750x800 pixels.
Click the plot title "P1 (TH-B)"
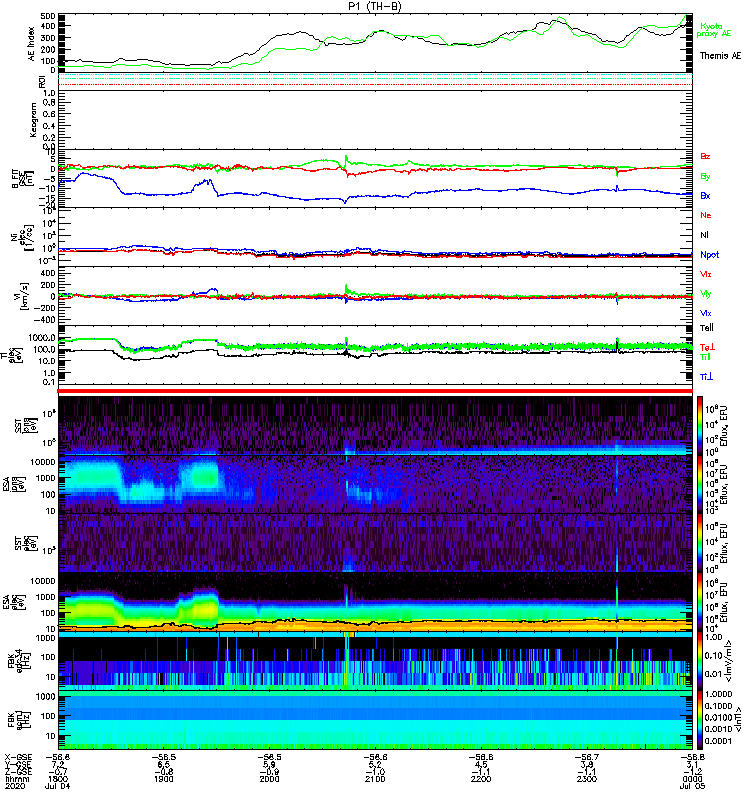[375, 6]
